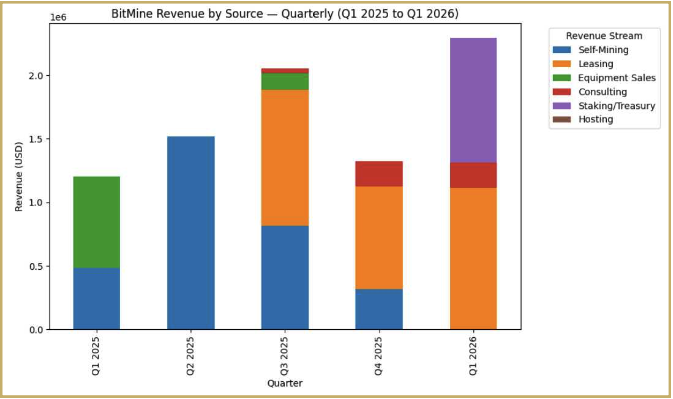The width and height of the screenshot is (673, 399).
Task: Click the "Q4 2025" x-axis tick label
Action: click(378, 356)
